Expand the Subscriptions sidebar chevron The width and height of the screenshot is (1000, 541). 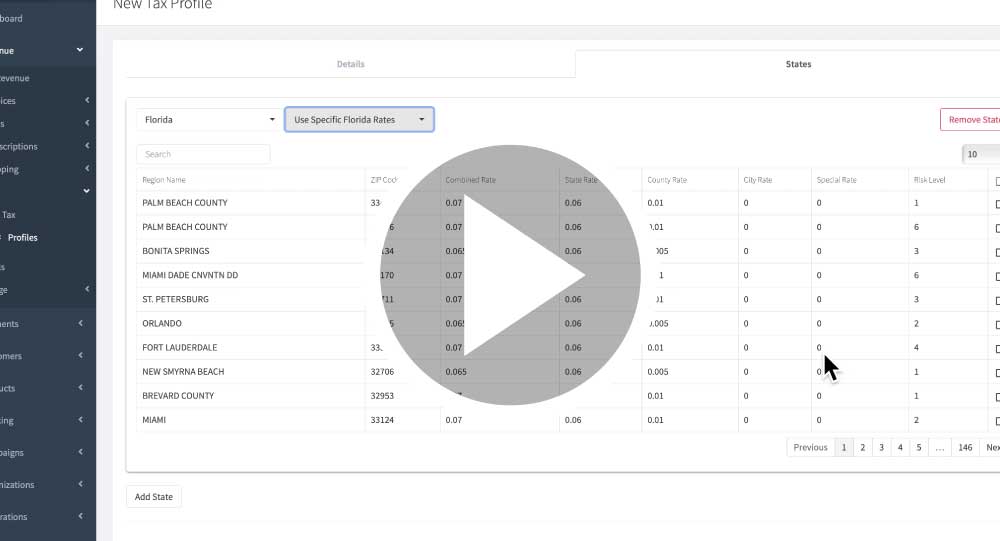pyautogui.click(x=87, y=146)
